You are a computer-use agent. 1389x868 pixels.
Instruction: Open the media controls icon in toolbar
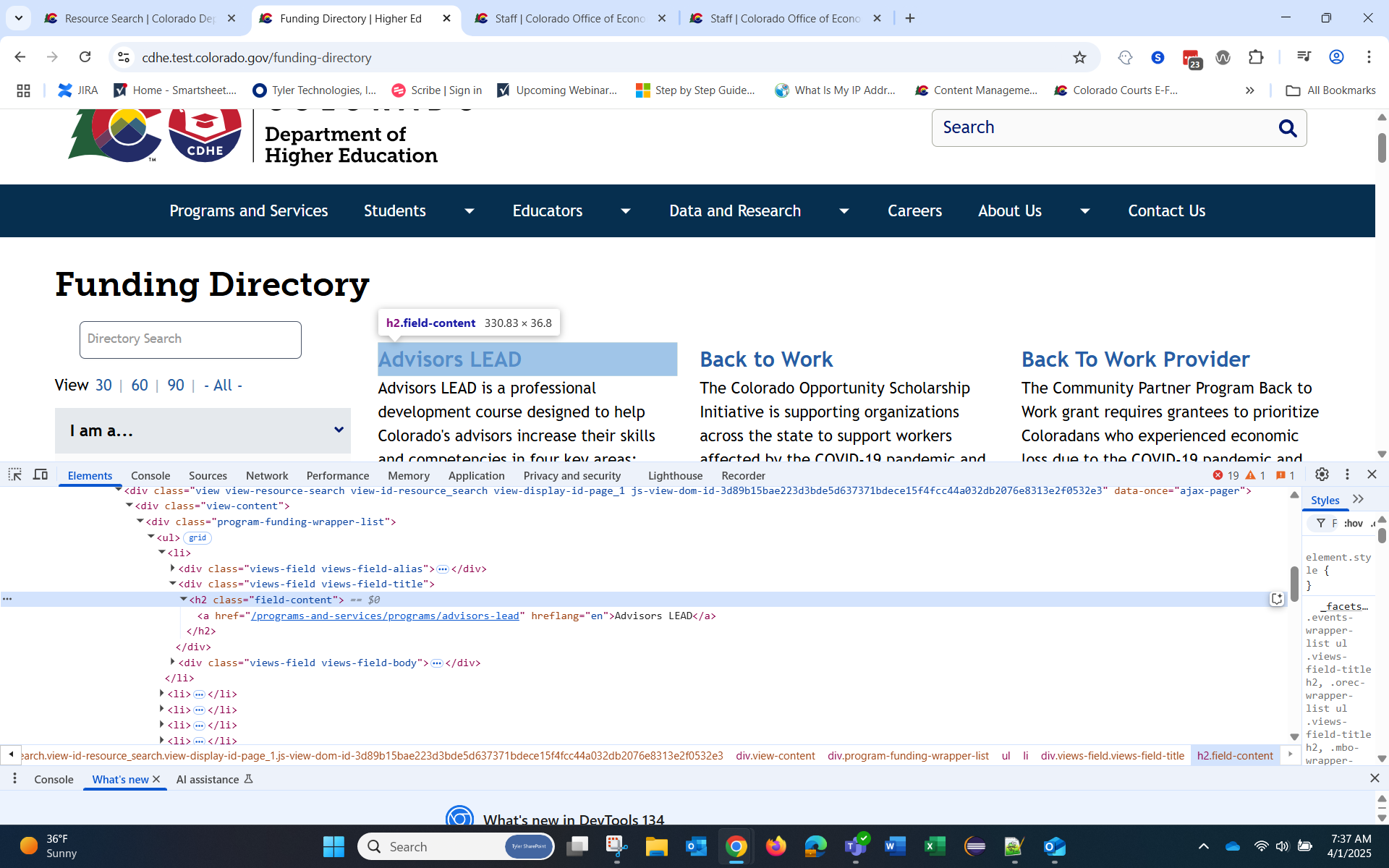pos(1304,57)
